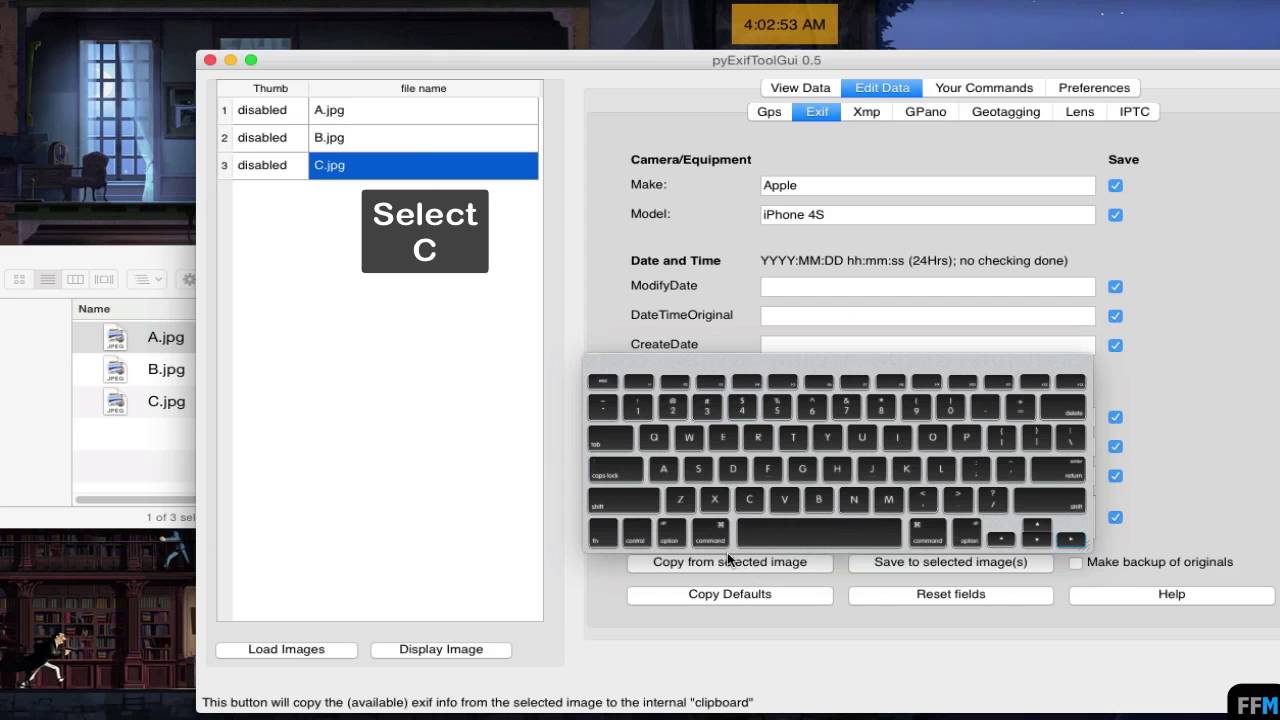Click the Copy Defaults button
Image resolution: width=1280 pixels, height=720 pixels.
[730, 594]
